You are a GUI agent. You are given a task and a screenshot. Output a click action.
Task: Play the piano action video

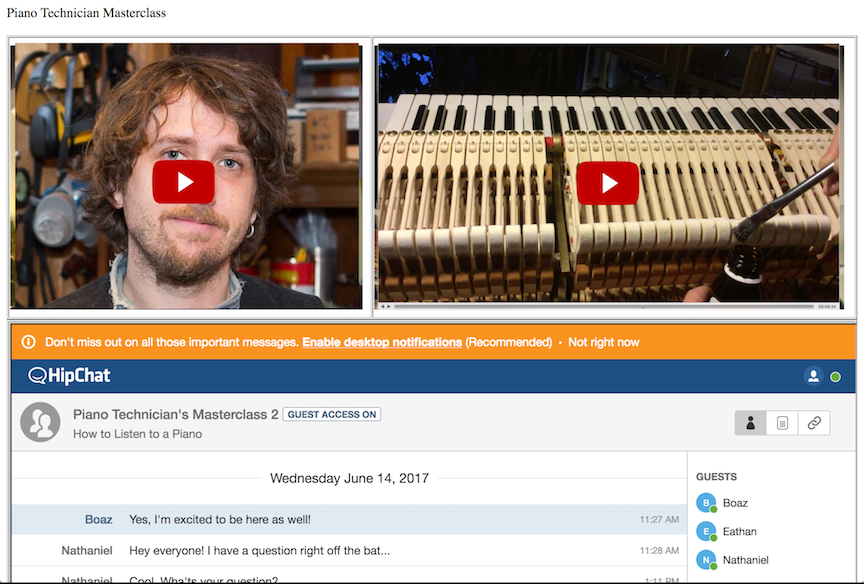tap(608, 183)
